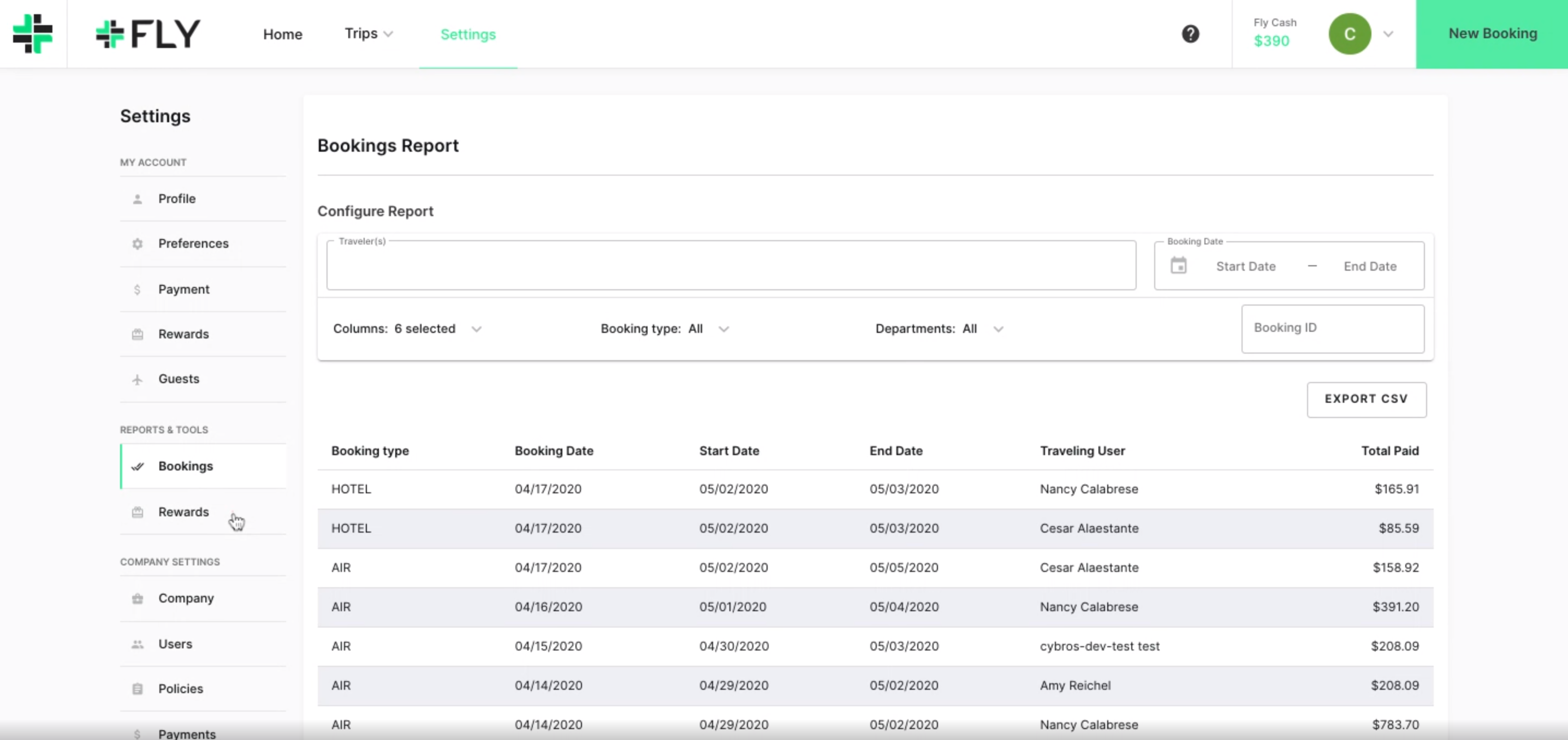
Task: Click the My Account Rewards icon
Action: click(x=138, y=334)
